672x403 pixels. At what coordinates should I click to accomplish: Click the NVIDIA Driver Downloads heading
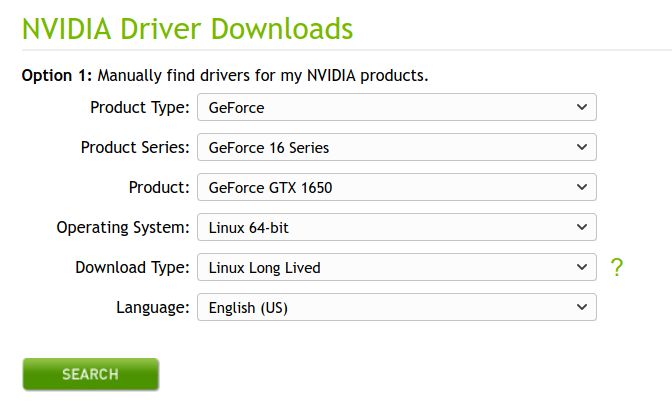pos(187,29)
